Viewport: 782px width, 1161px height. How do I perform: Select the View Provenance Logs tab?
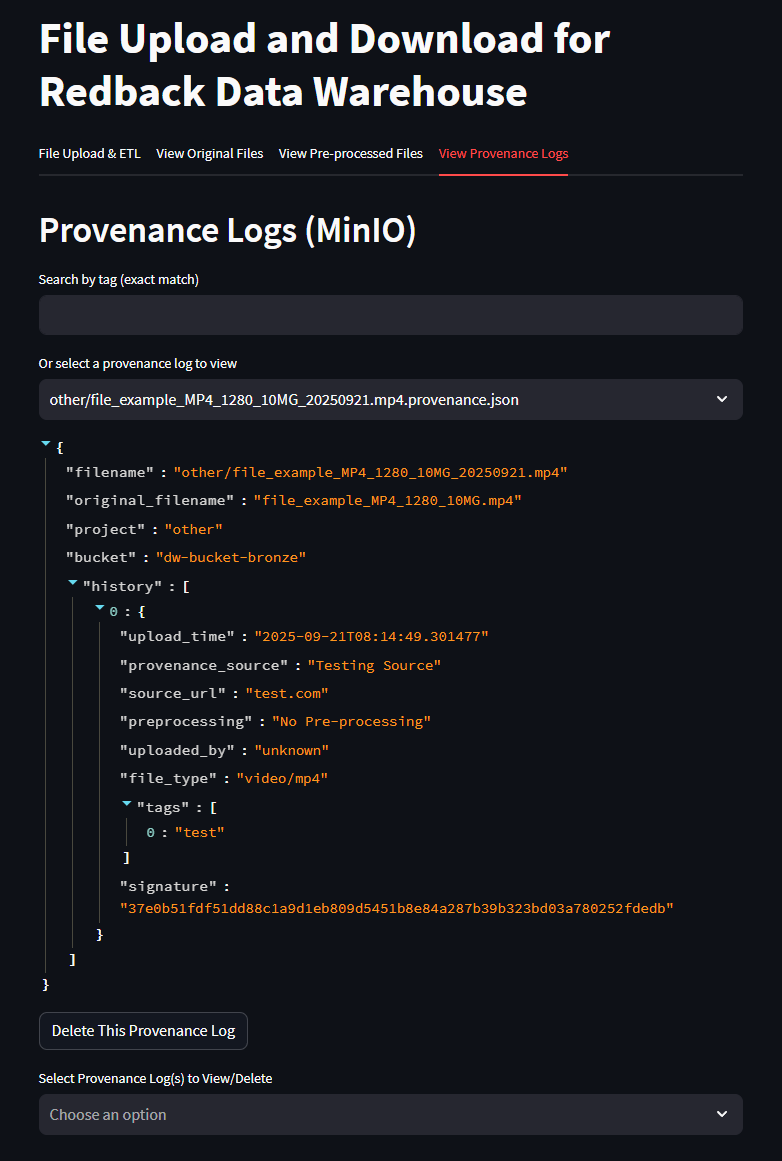pos(504,153)
